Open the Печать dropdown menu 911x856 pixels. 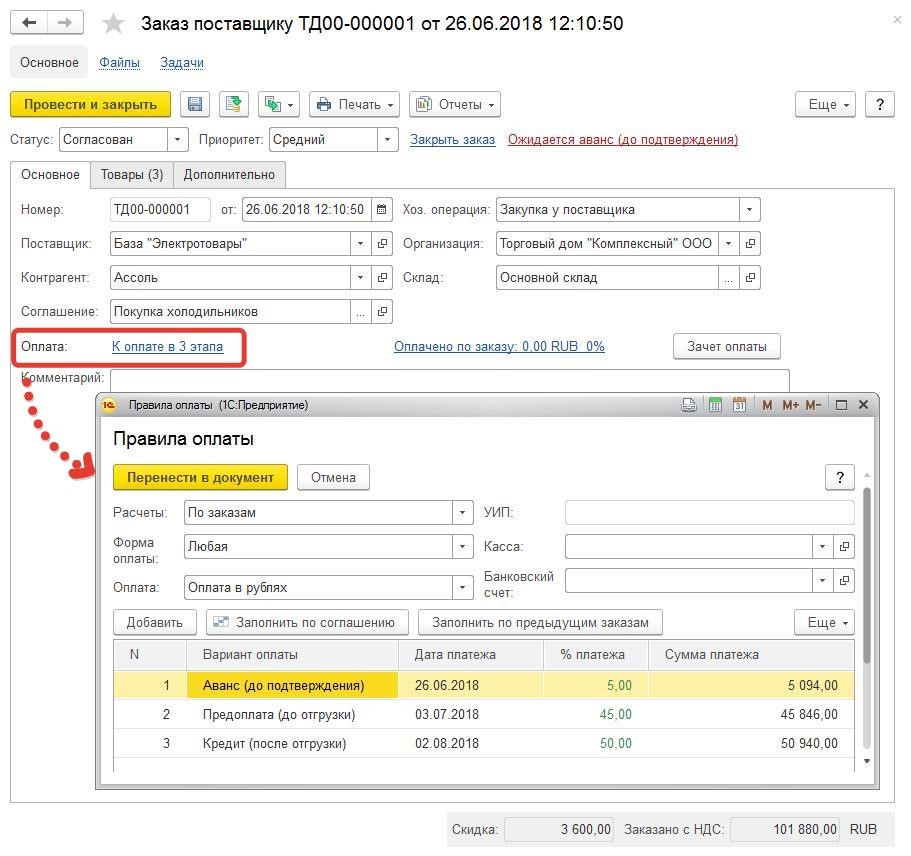tap(354, 104)
